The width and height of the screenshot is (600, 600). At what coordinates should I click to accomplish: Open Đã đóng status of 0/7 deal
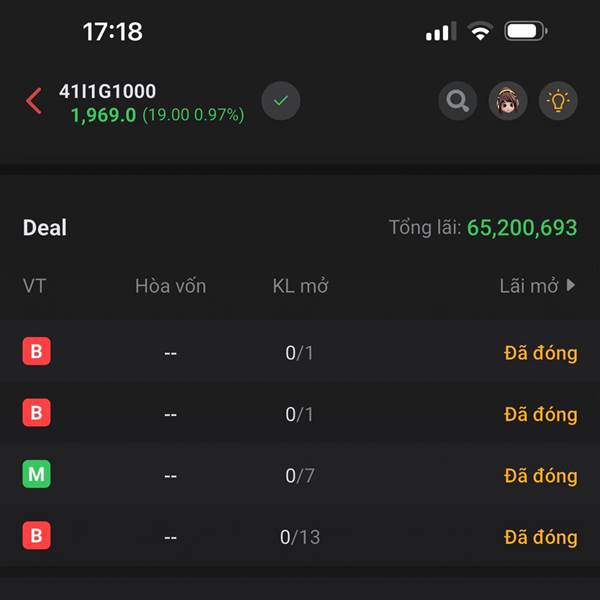(x=540, y=476)
